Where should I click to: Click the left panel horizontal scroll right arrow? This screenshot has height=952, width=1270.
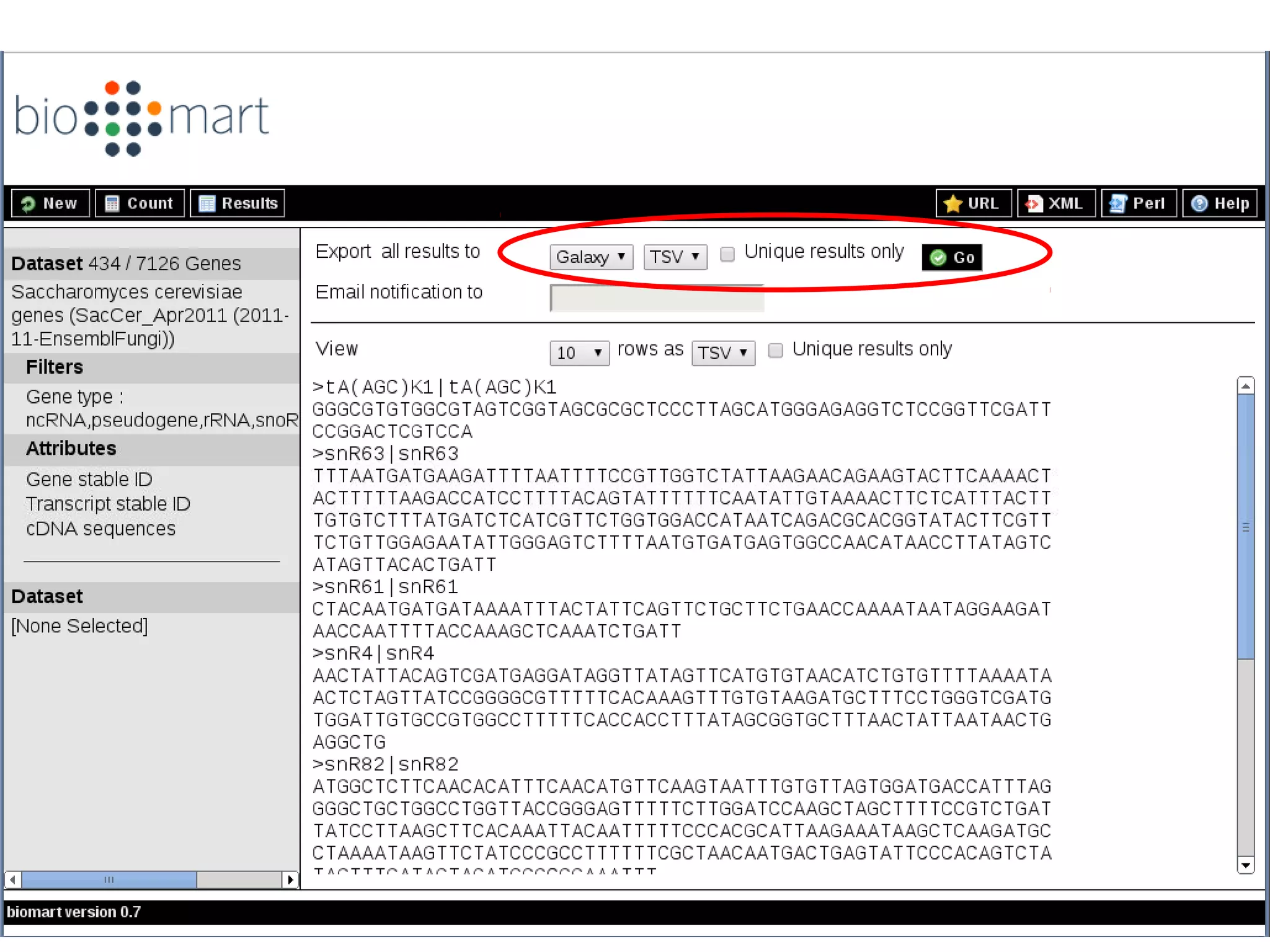coord(290,879)
